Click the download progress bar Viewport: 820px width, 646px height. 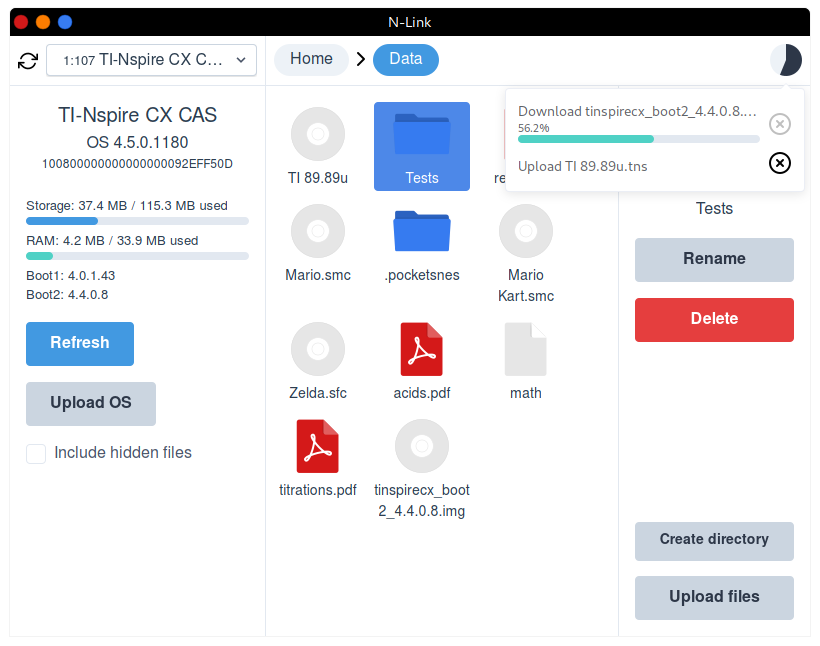tap(638, 139)
